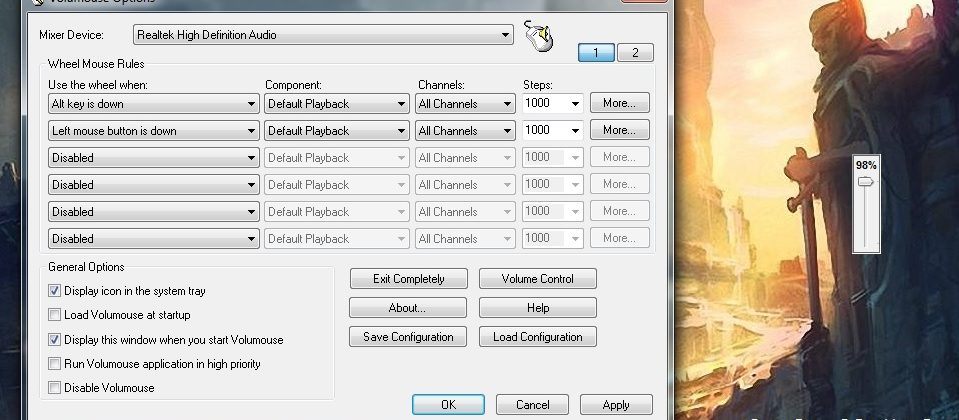Click the Save Configuration button
Image resolution: width=959 pixels, height=420 pixels.
[x=408, y=337]
